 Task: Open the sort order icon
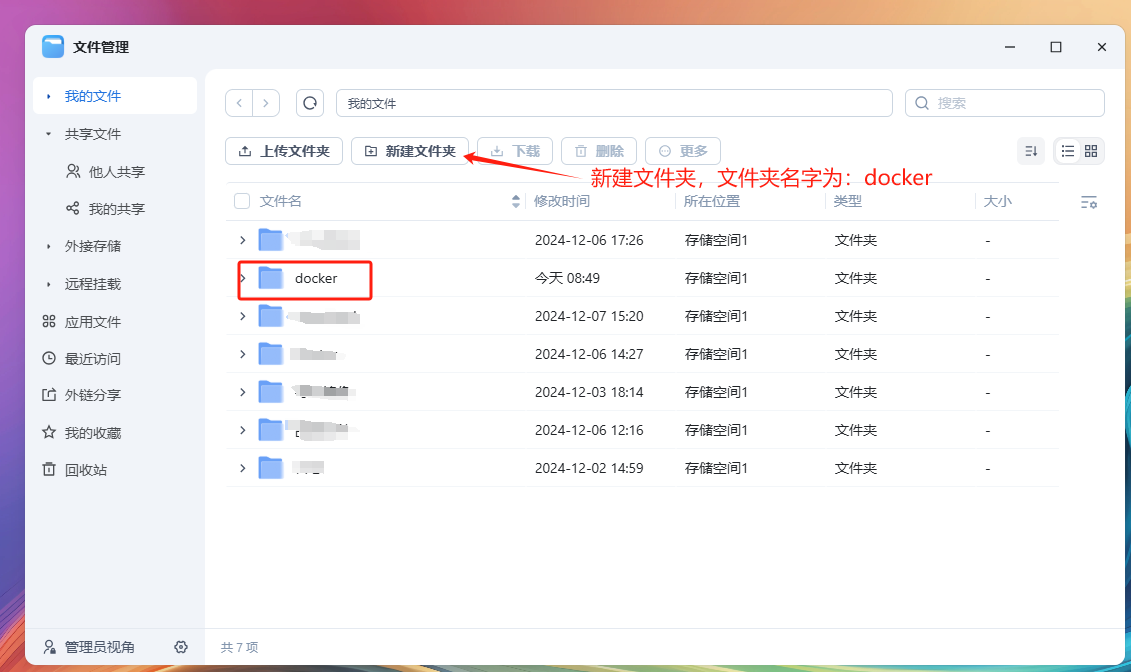(1031, 151)
